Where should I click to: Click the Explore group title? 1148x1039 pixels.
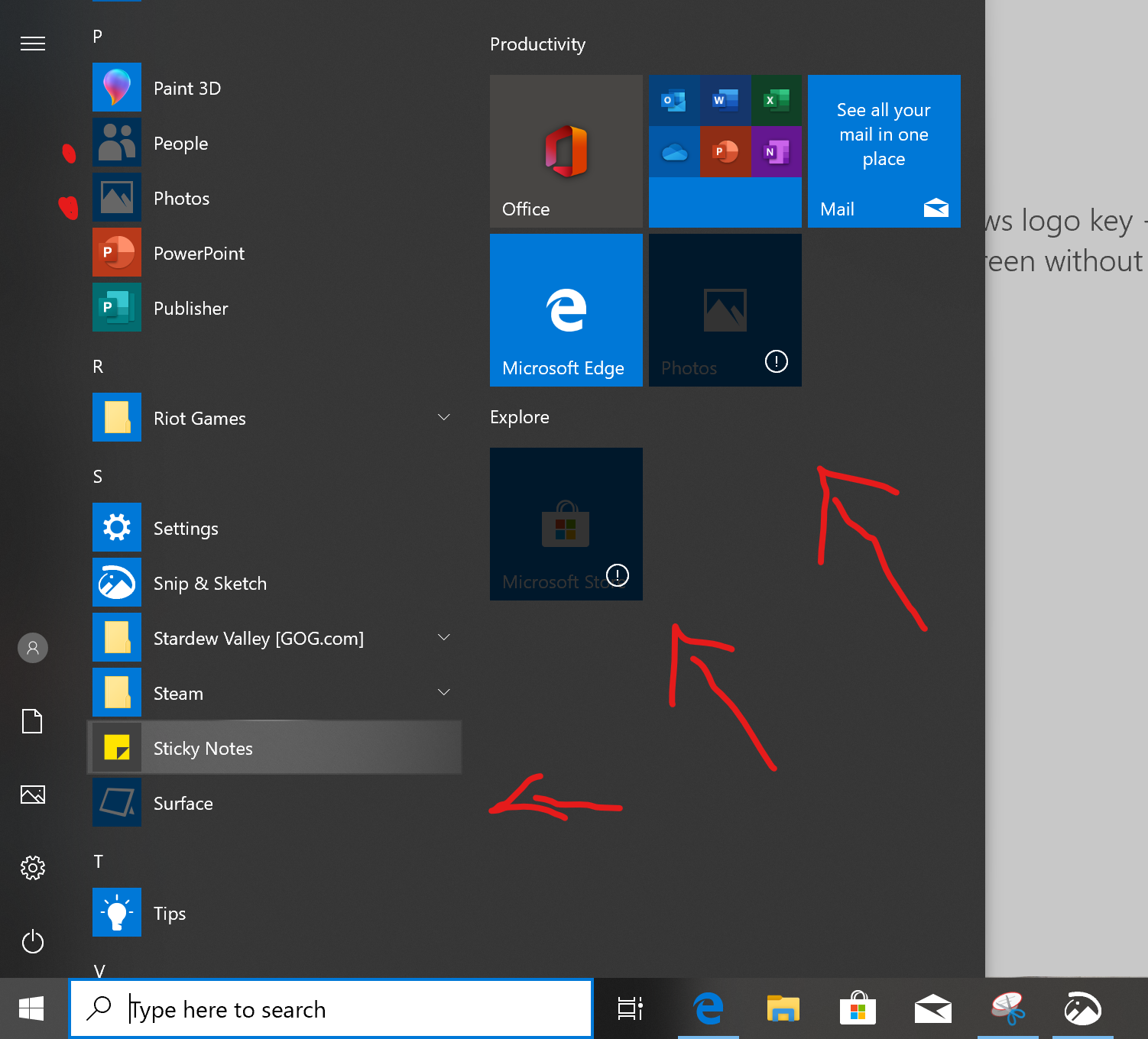click(520, 417)
